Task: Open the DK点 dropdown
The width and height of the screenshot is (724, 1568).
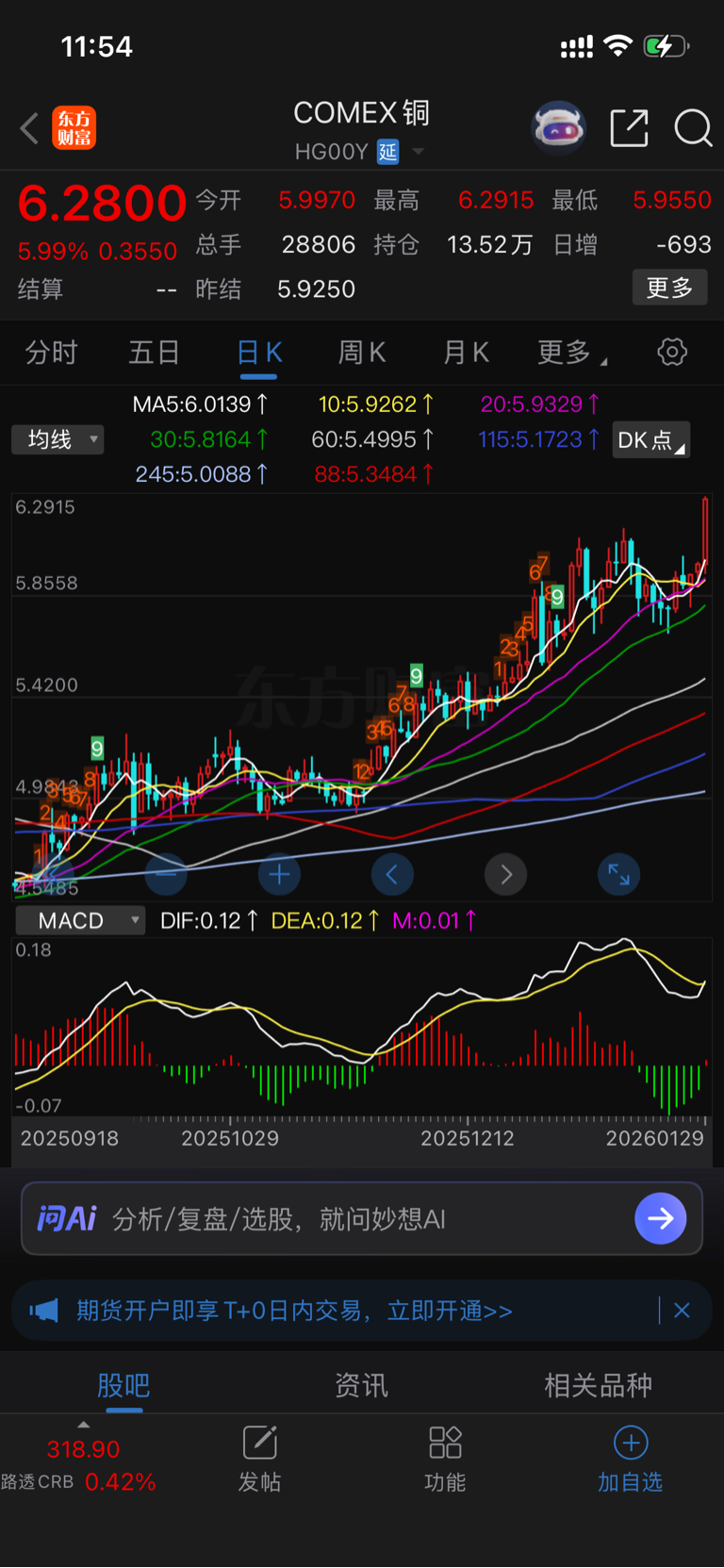Action: click(x=651, y=440)
